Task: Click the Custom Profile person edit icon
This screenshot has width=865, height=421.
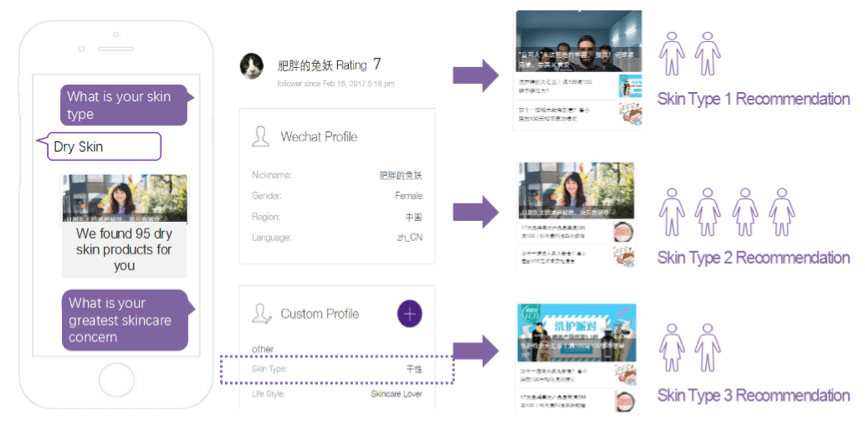Action: point(263,314)
